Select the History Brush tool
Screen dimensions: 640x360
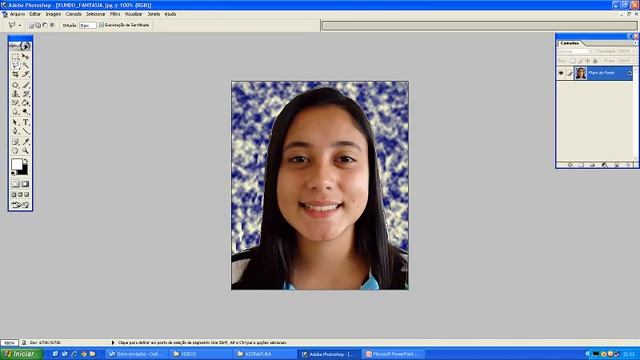(x=25, y=94)
